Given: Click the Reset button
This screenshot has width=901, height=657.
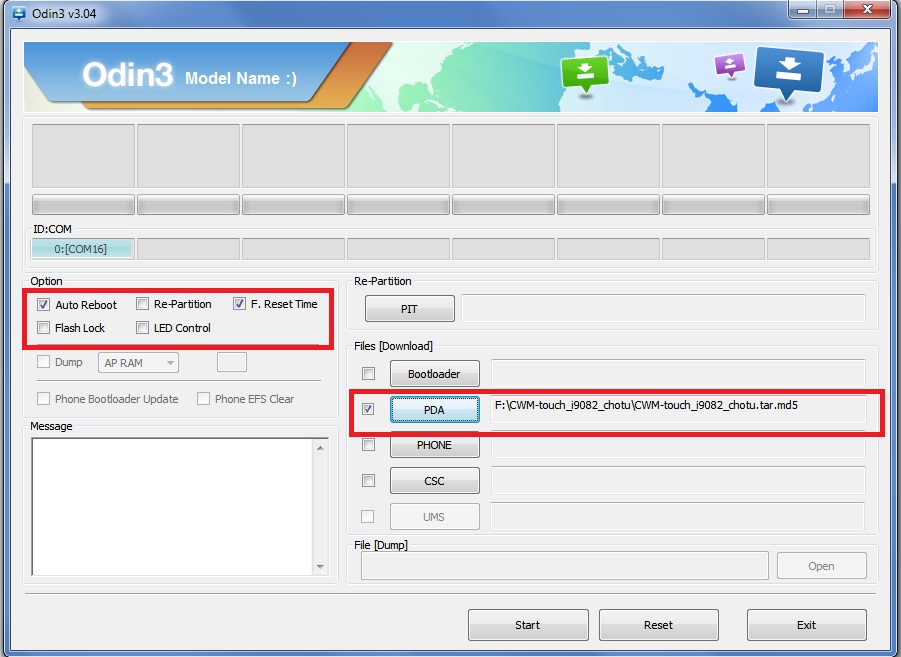Looking at the screenshot, I should tap(659, 625).
